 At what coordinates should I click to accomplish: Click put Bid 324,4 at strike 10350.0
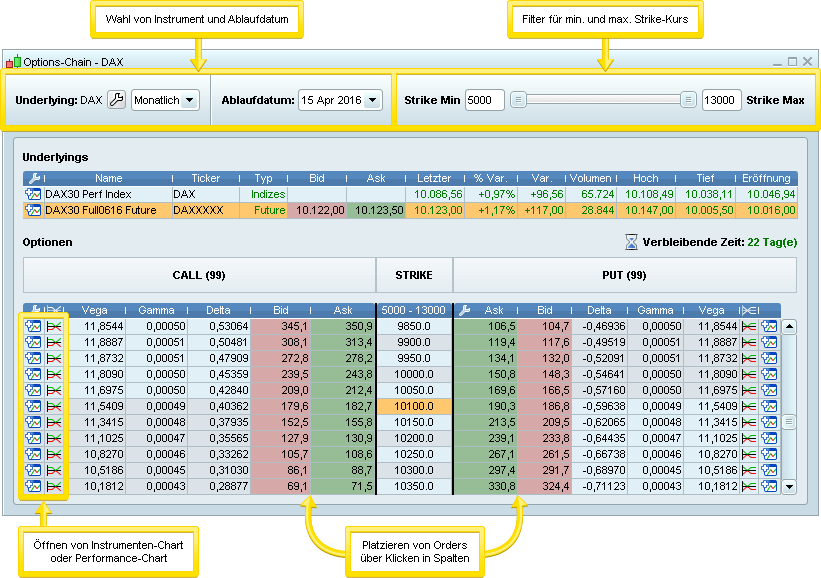(544, 486)
